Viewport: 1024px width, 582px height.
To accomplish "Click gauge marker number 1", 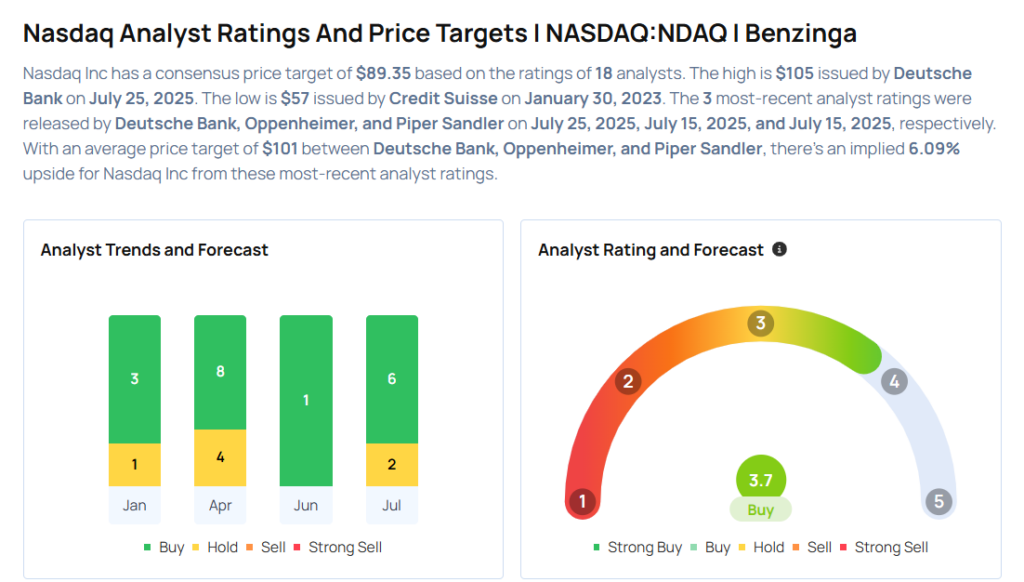I will [x=582, y=502].
